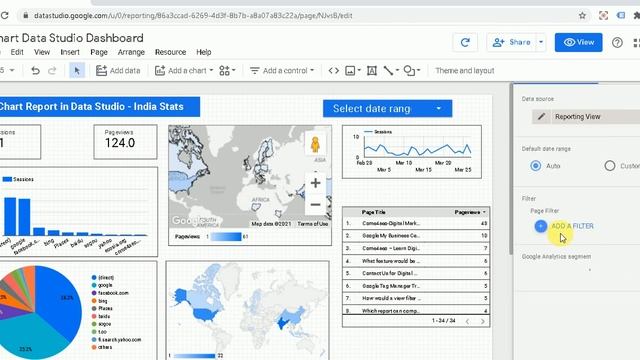Image resolution: width=640 pixels, height=360 pixels.
Task: Open the Insert menu
Action: 70,52
